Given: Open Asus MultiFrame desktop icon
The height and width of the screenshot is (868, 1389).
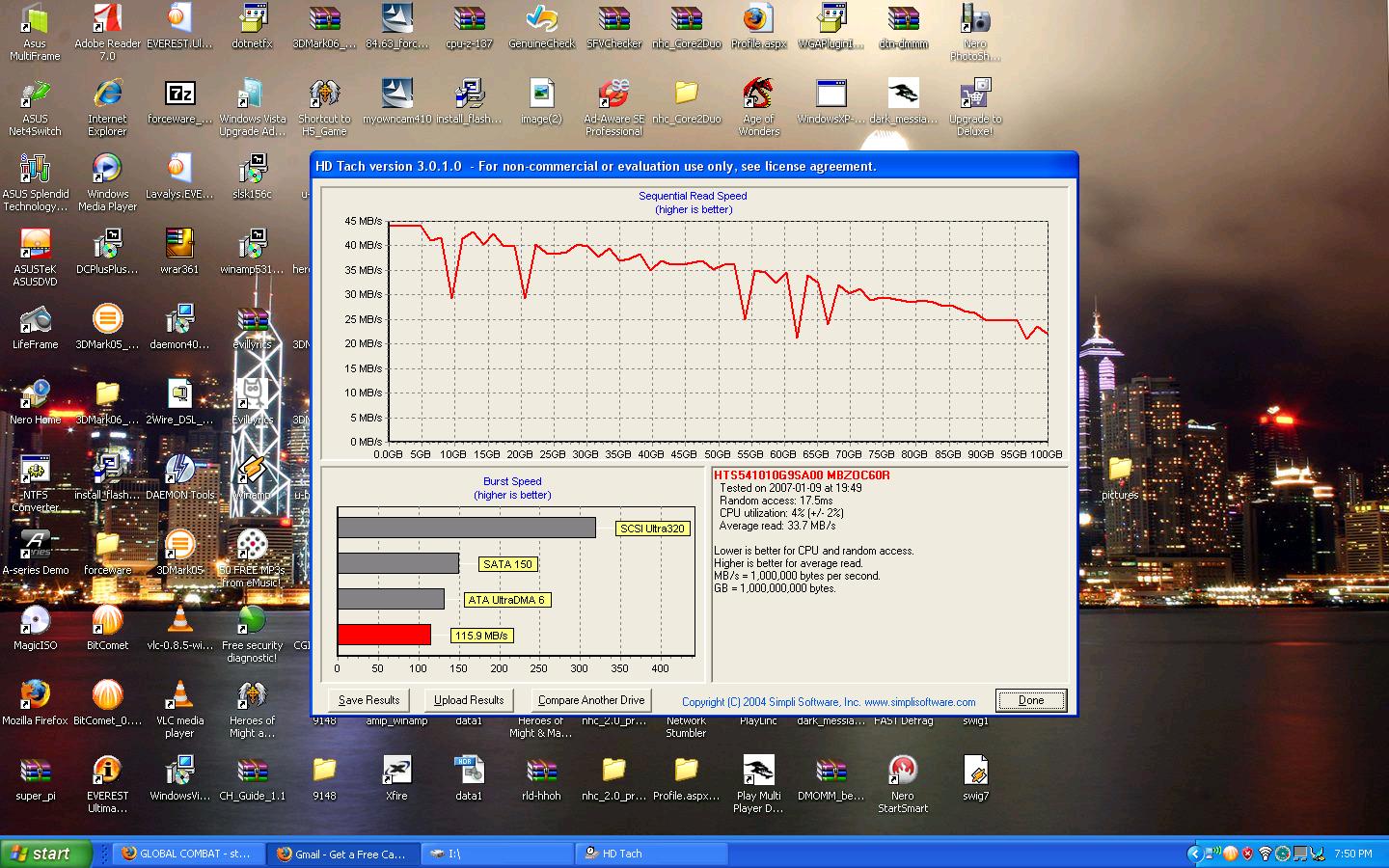Looking at the screenshot, I should click(35, 32).
